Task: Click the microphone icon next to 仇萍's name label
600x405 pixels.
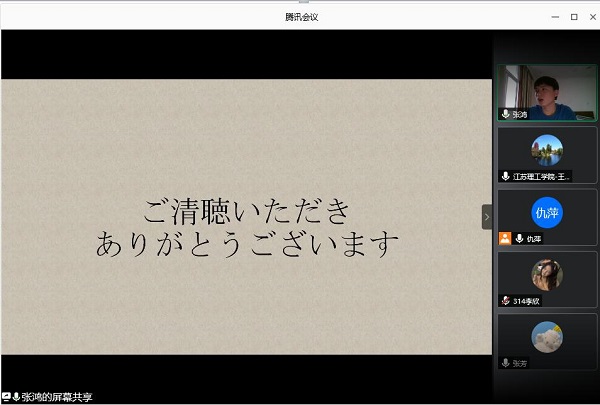Action: (x=519, y=238)
